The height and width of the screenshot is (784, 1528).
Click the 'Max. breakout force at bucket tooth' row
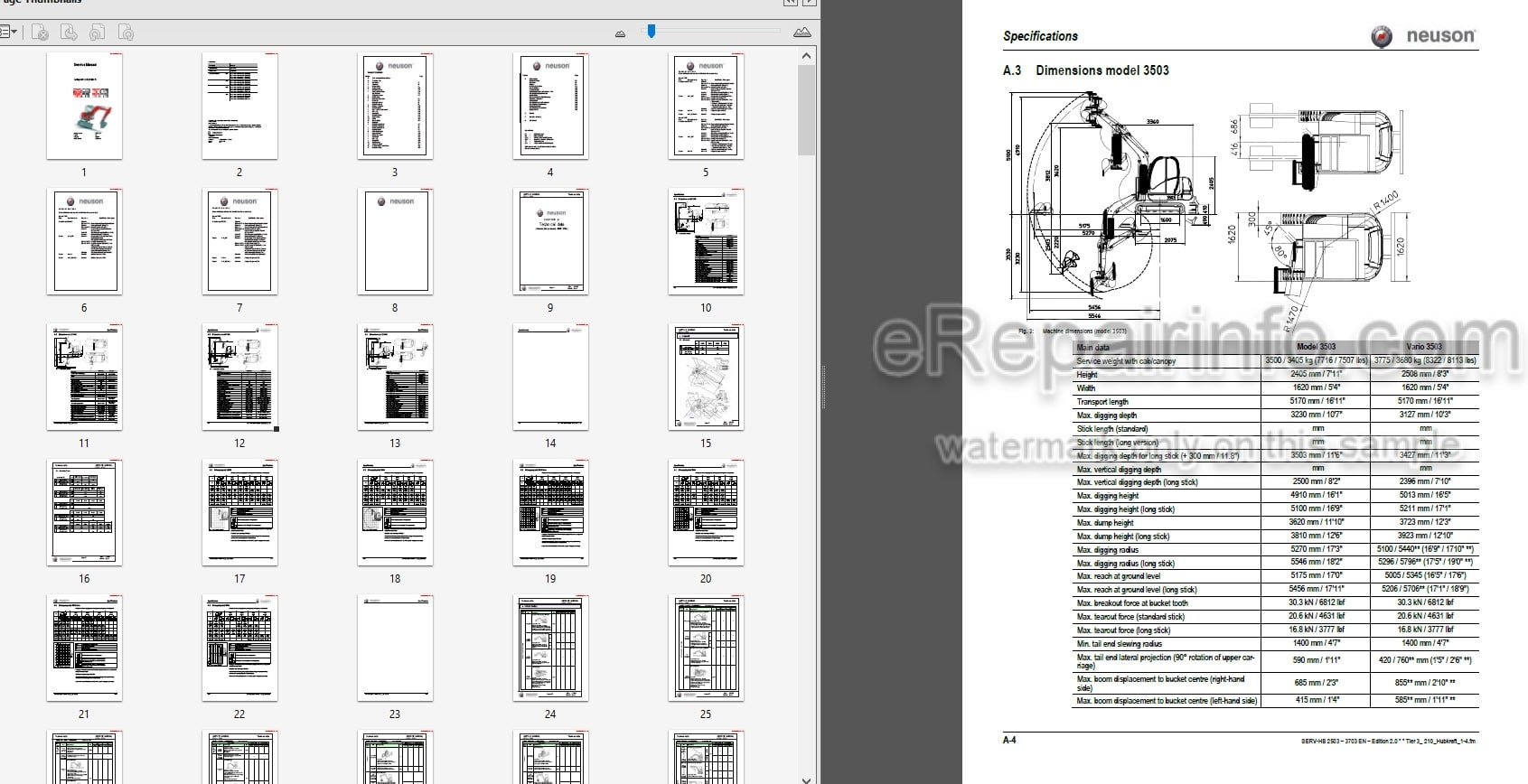(x=1276, y=602)
